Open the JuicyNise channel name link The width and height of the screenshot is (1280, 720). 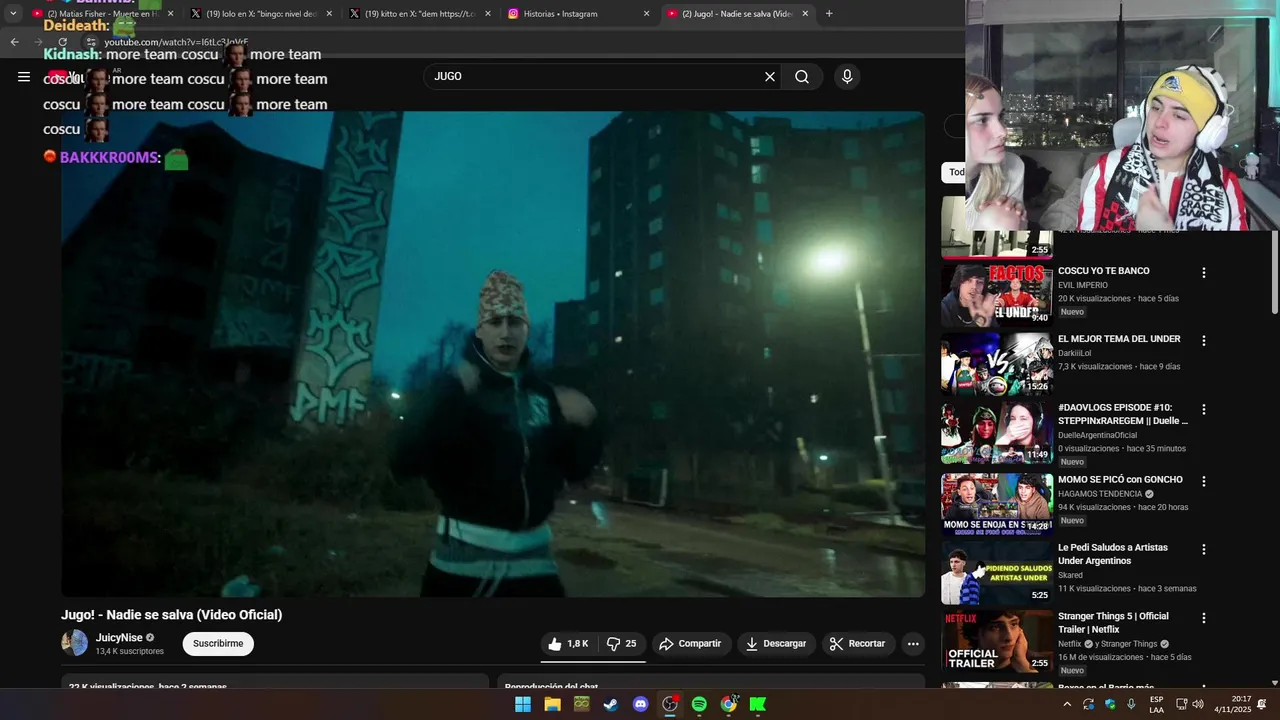(x=119, y=638)
